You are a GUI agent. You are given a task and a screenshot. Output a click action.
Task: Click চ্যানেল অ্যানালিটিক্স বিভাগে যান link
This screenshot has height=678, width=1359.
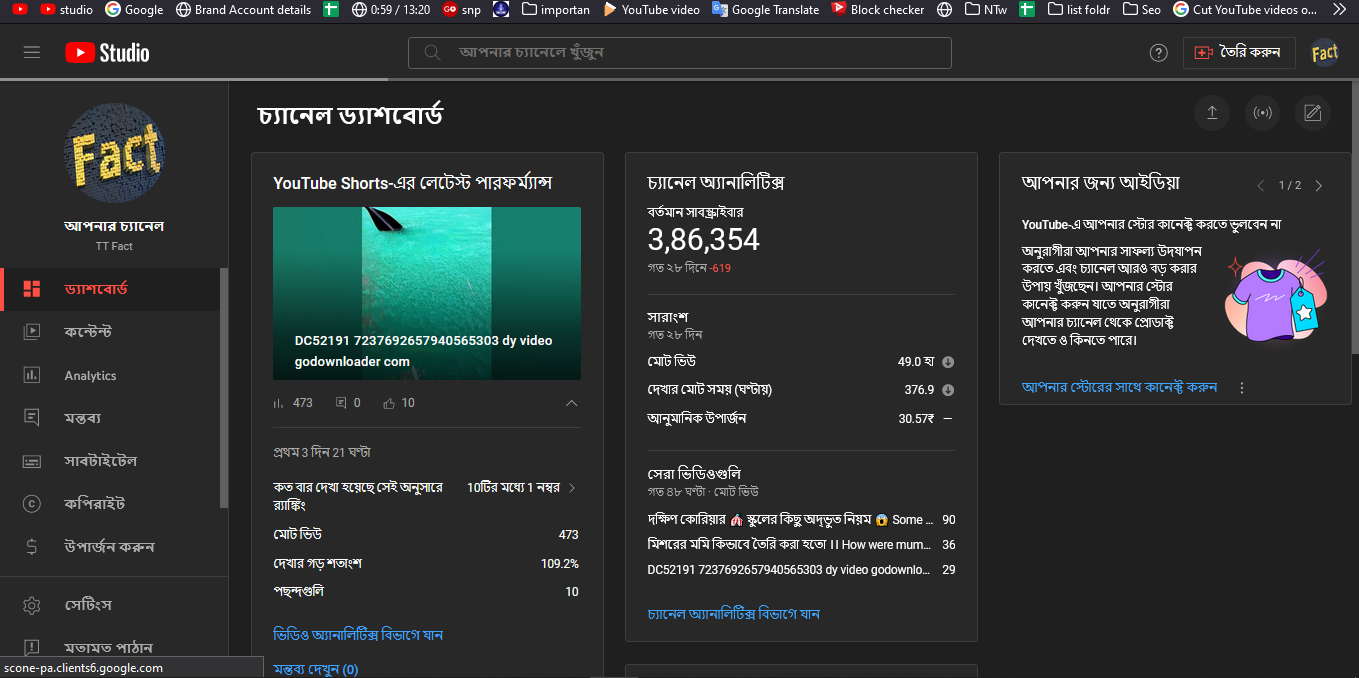[x=733, y=614]
